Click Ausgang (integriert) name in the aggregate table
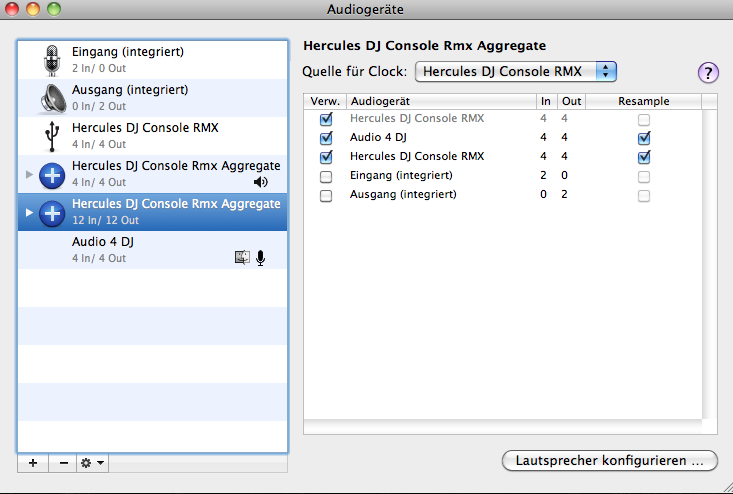Screen dimensions: 733x494 tap(403, 194)
